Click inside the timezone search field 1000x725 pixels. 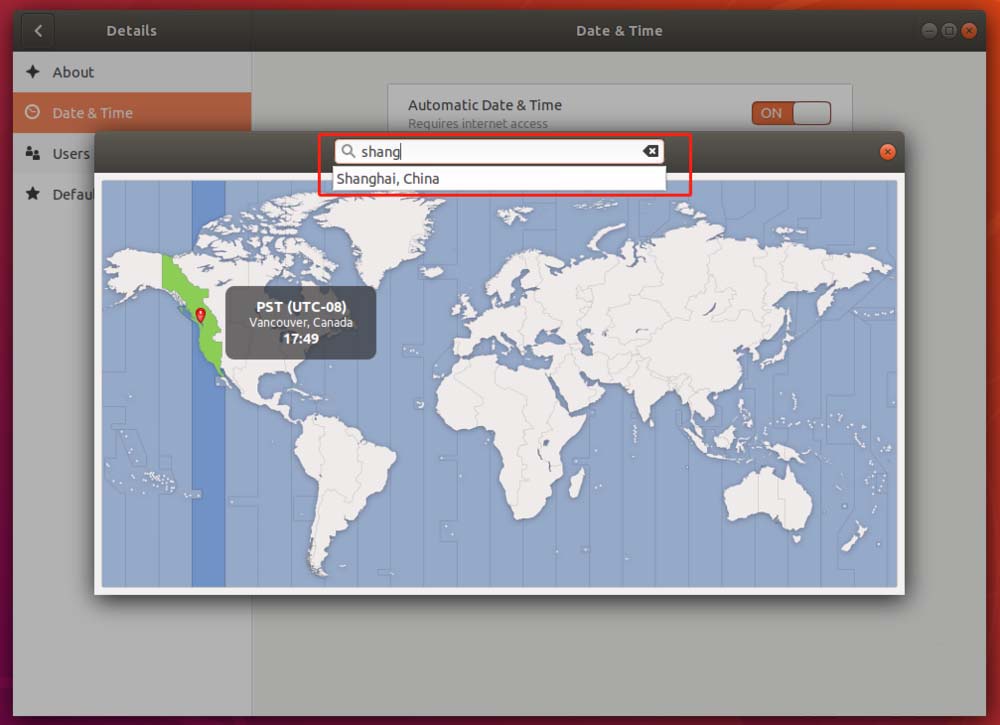click(480, 150)
